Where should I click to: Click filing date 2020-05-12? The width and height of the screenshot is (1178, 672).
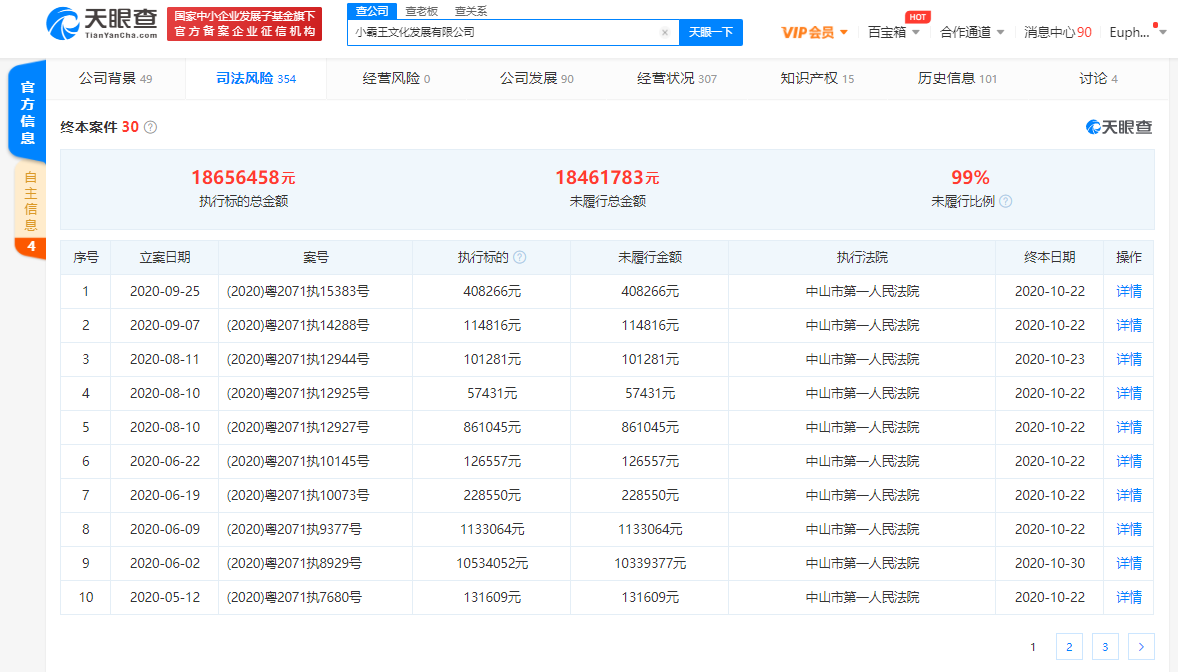[165, 598]
